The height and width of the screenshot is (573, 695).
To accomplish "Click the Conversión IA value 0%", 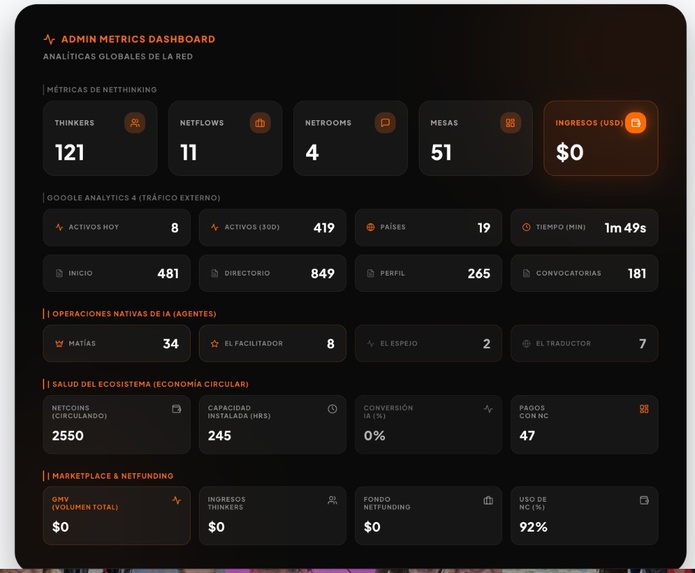I will coord(375,436).
